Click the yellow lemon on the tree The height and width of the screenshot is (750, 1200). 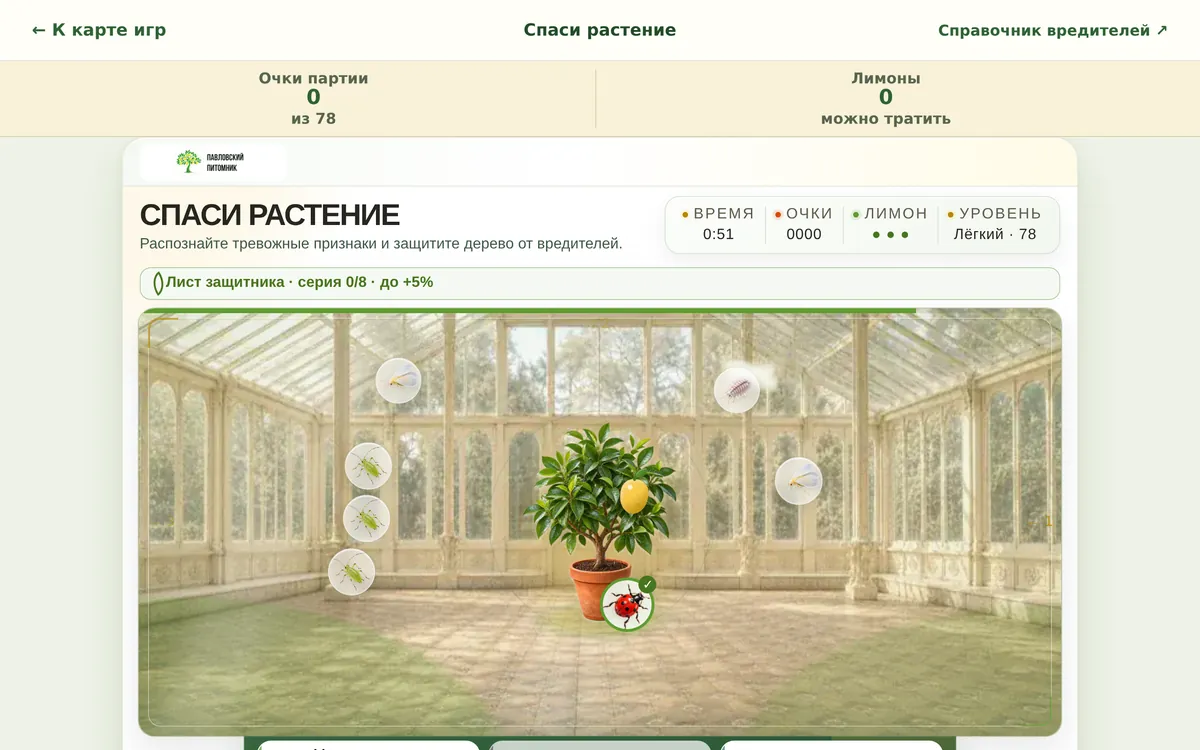point(634,496)
